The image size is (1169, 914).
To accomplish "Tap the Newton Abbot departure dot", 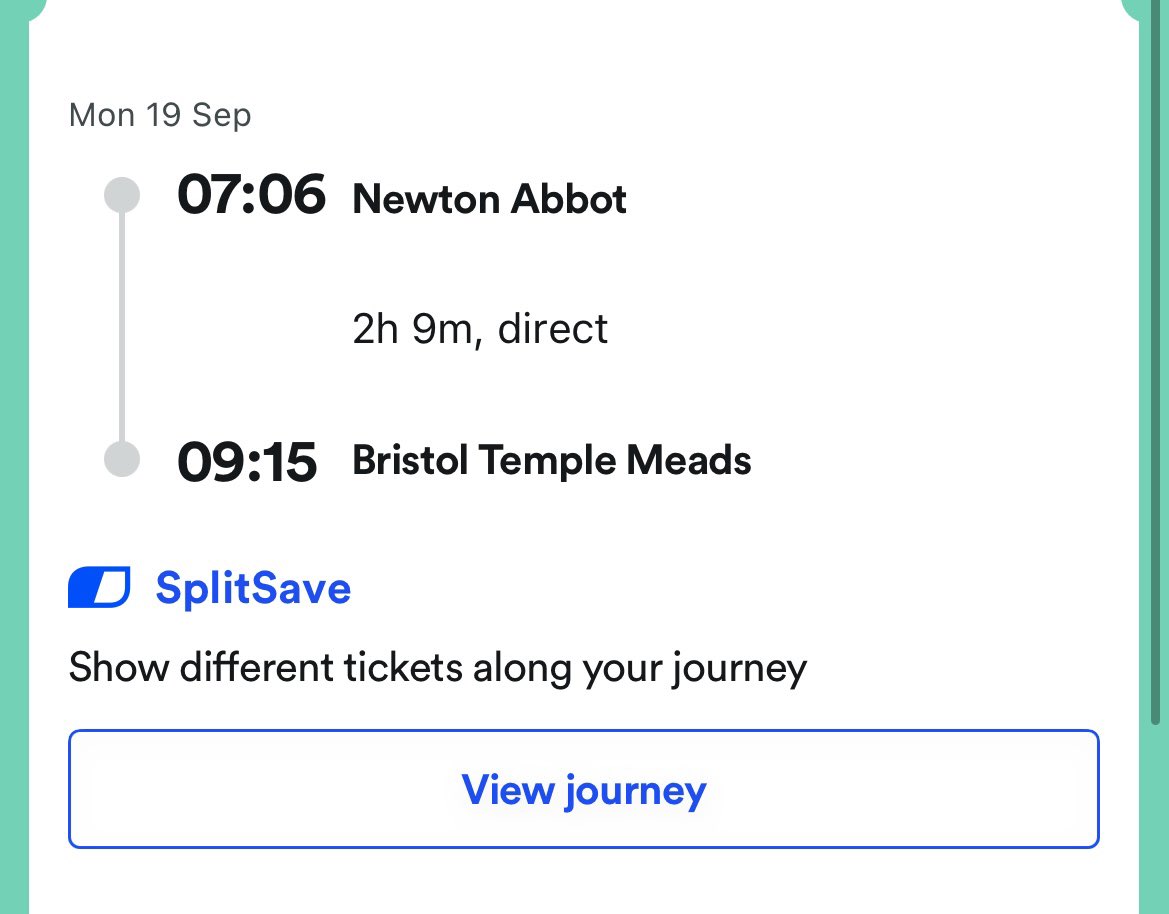I will [x=122, y=195].
